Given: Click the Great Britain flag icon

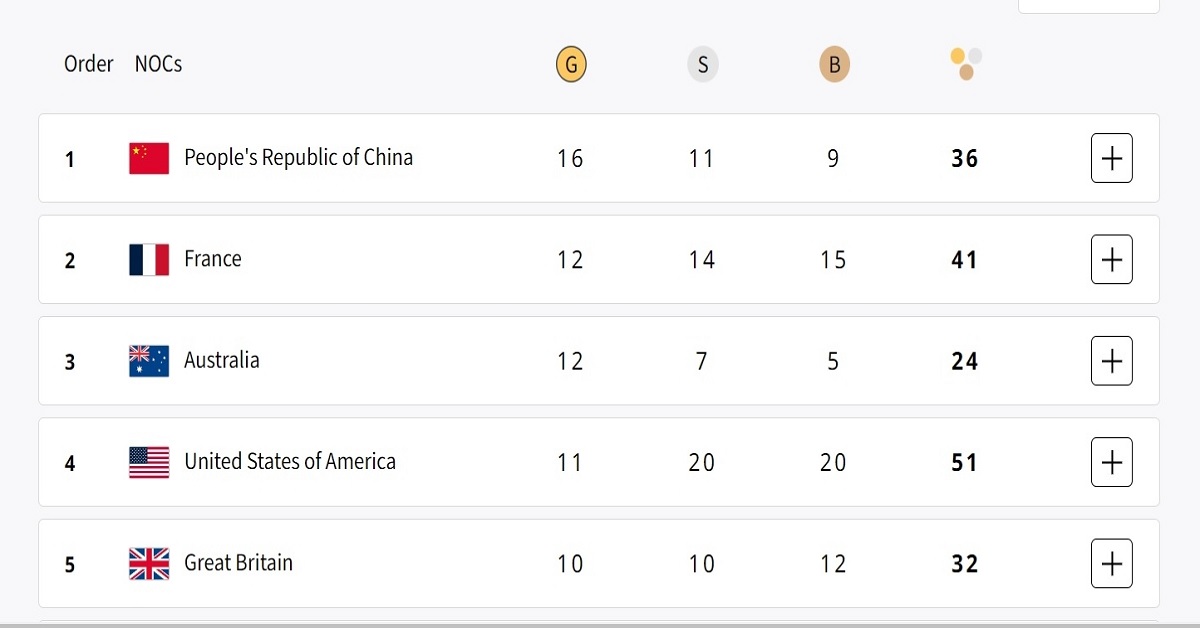Looking at the screenshot, I should [x=149, y=564].
